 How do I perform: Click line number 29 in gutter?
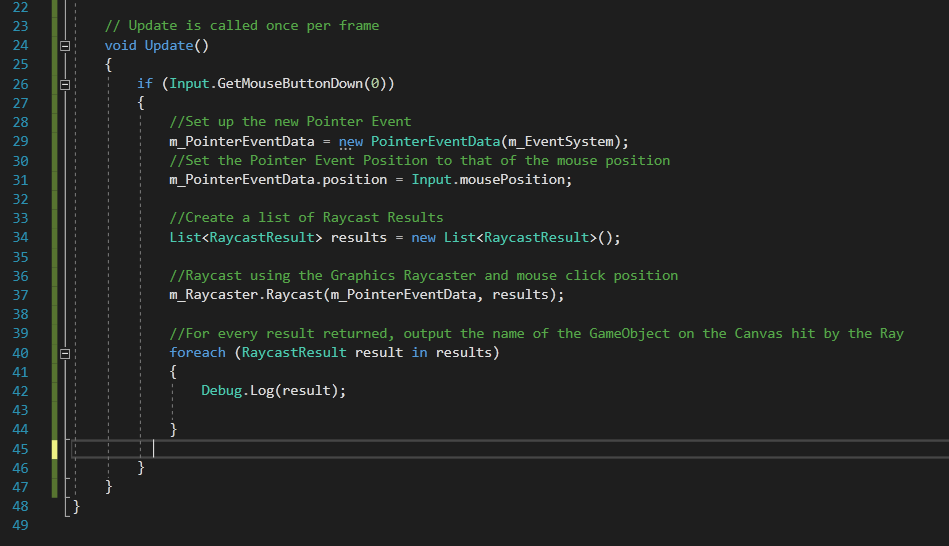21,141
